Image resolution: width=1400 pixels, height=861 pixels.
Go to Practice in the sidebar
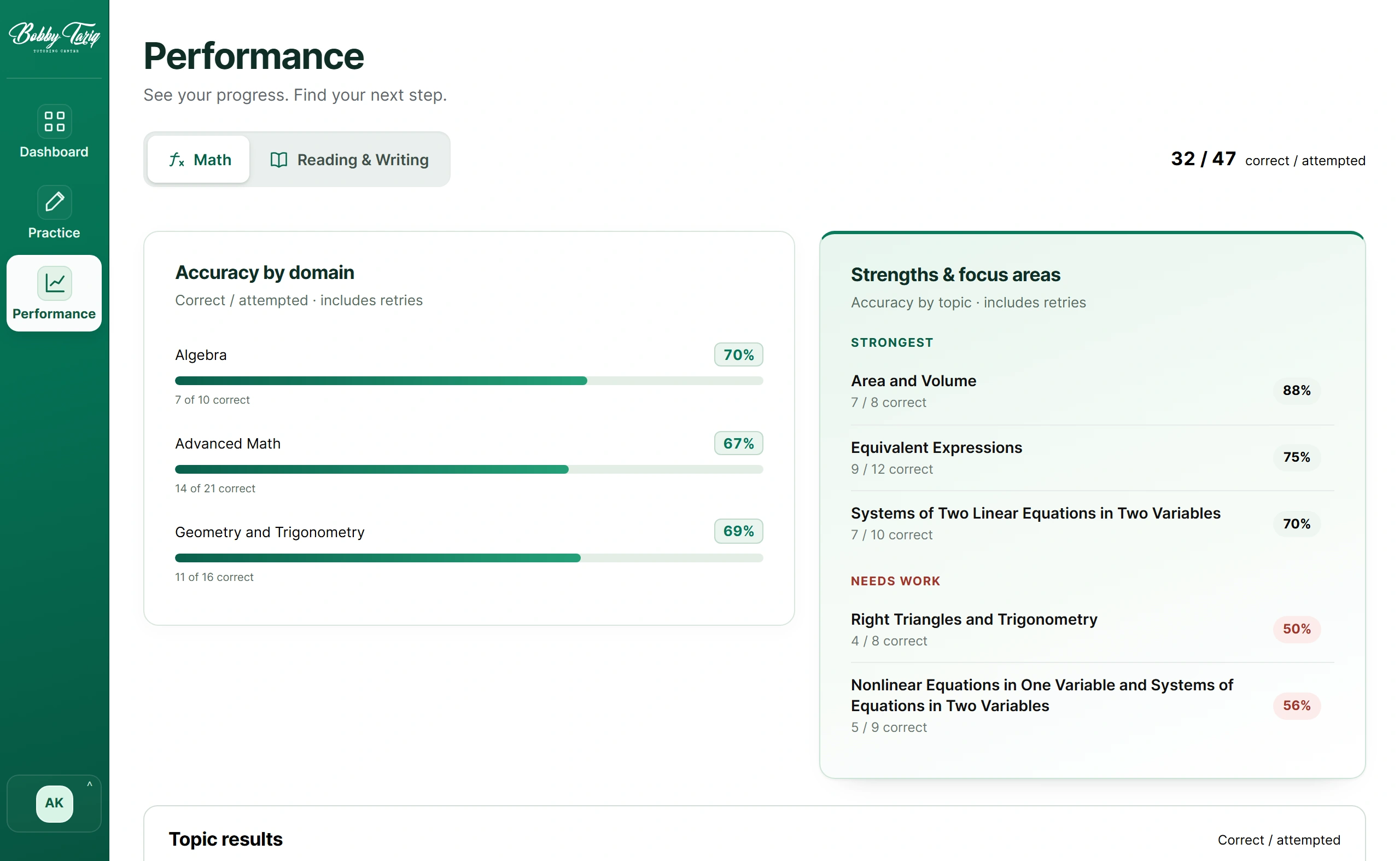[54, 213]
